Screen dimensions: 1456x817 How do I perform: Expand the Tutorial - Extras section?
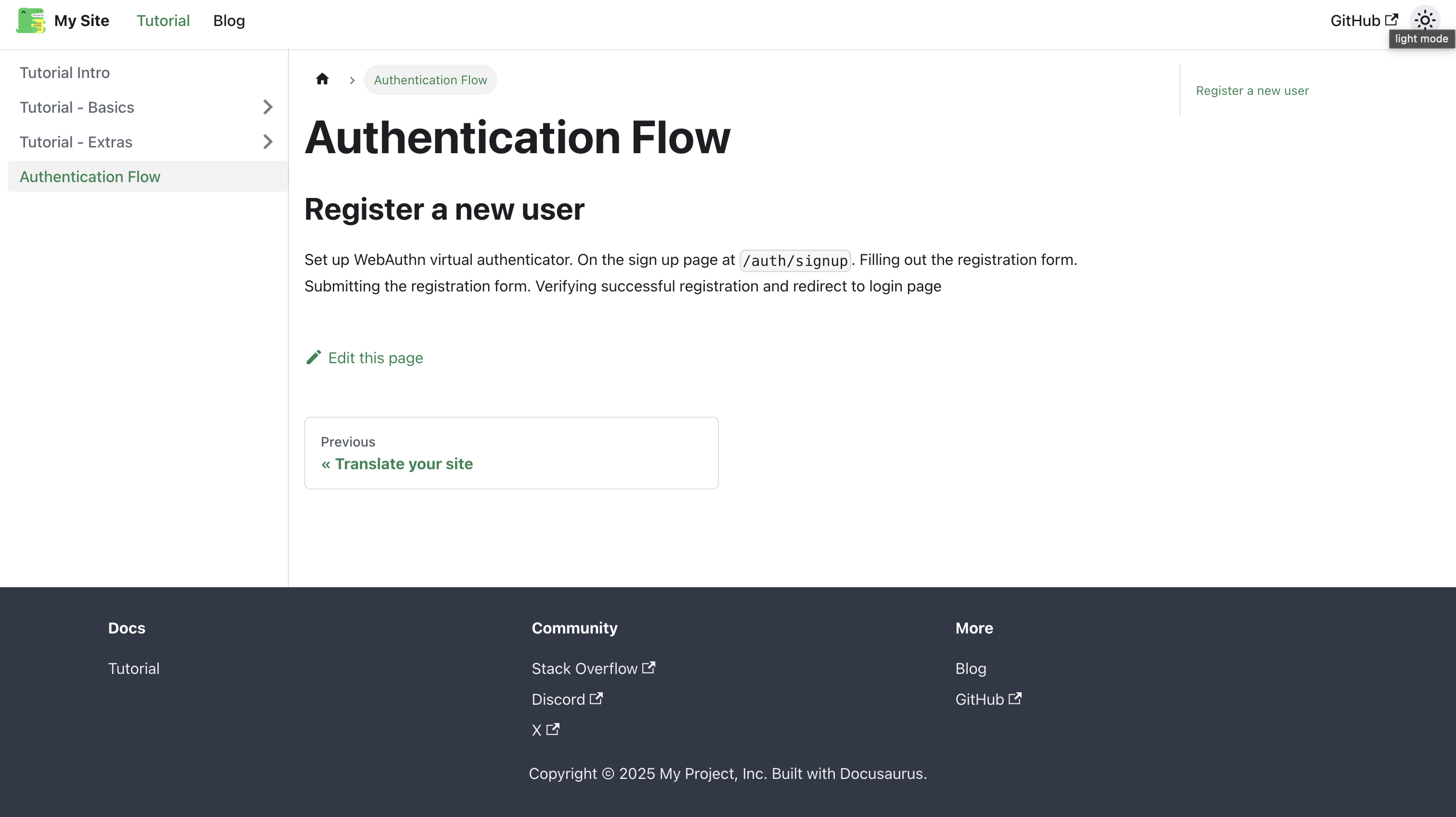(x=267, y=142)
